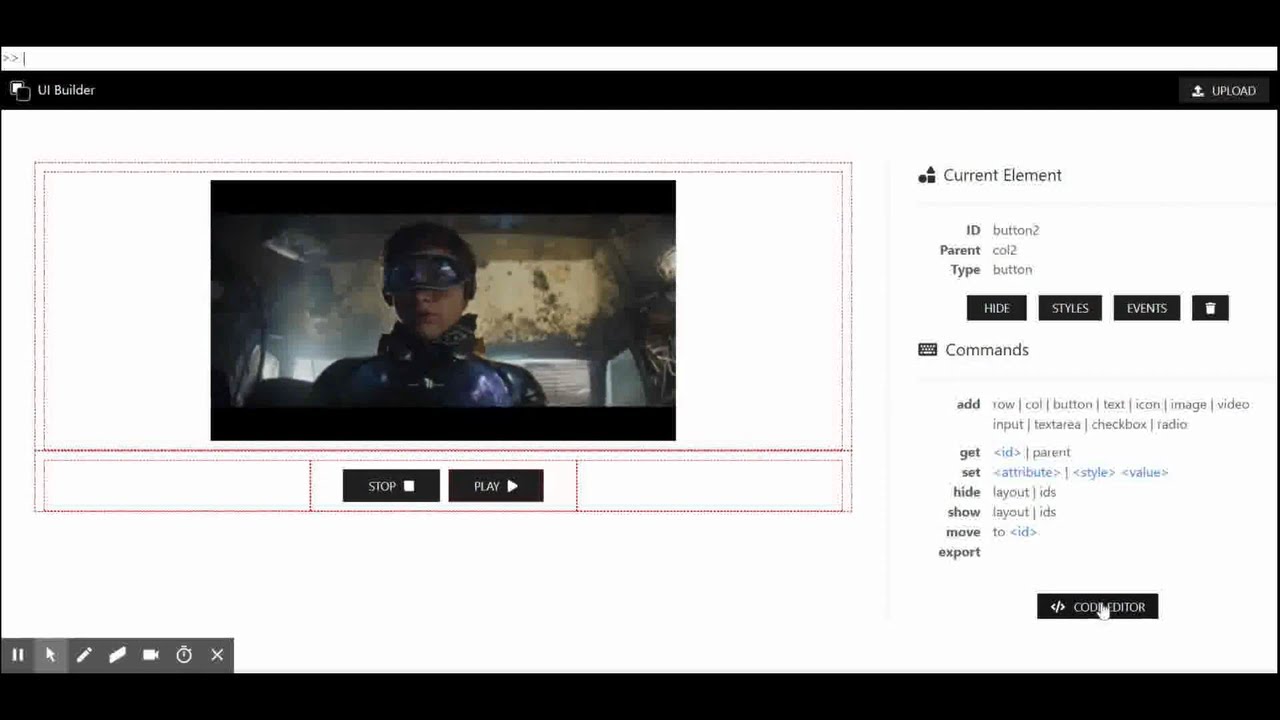Toggle the camera in the recorder toolbar
This screenshot has height=720, width=1280.
tap(151, 655)
